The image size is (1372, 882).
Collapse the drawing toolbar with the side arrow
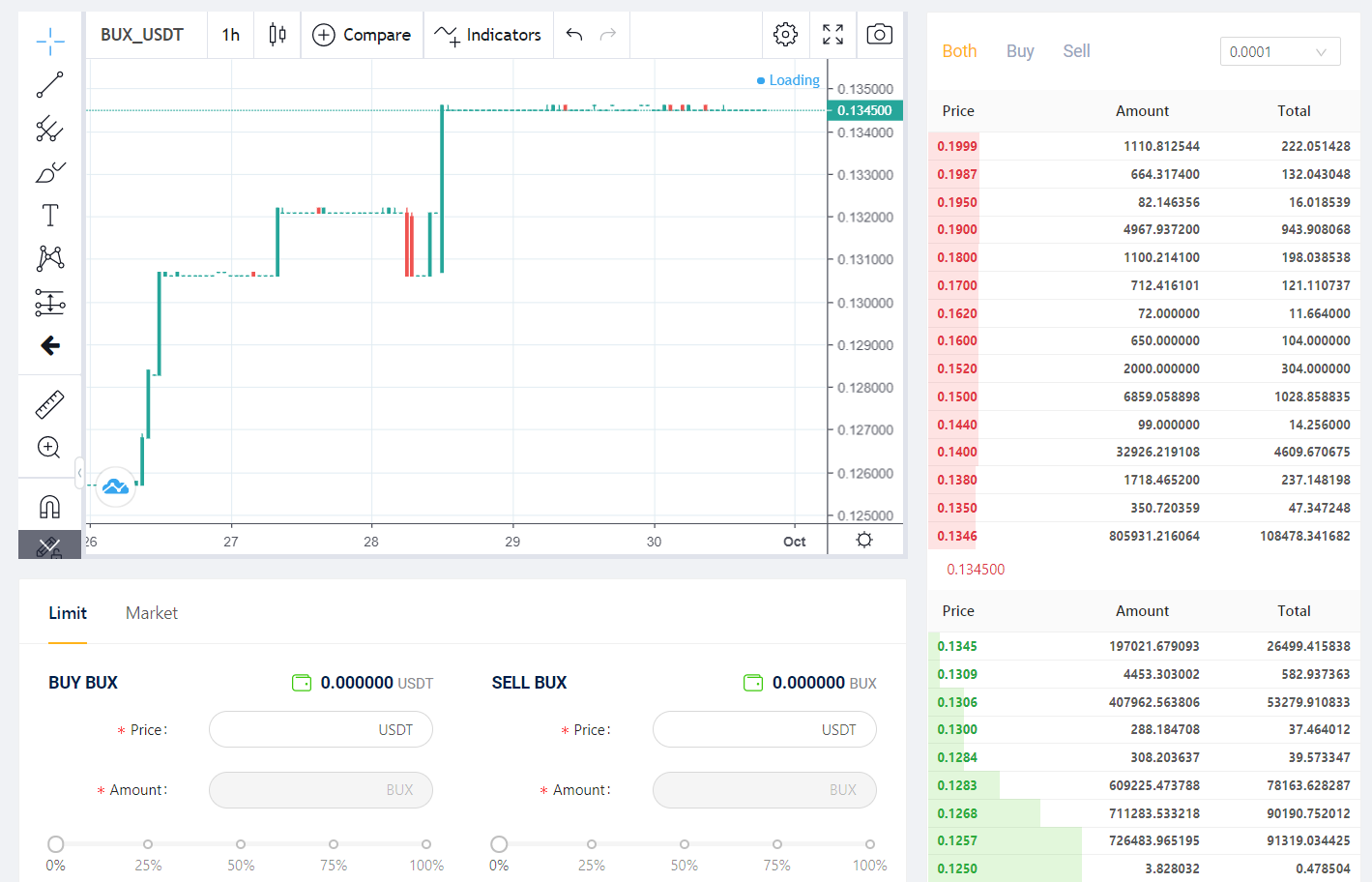[79, 472]
